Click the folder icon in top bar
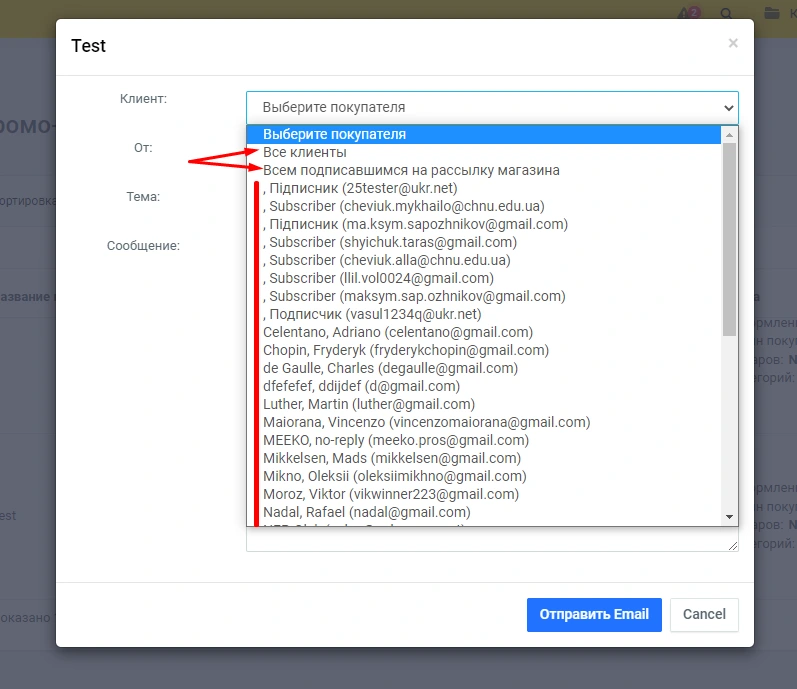 [x=771, y=14]
